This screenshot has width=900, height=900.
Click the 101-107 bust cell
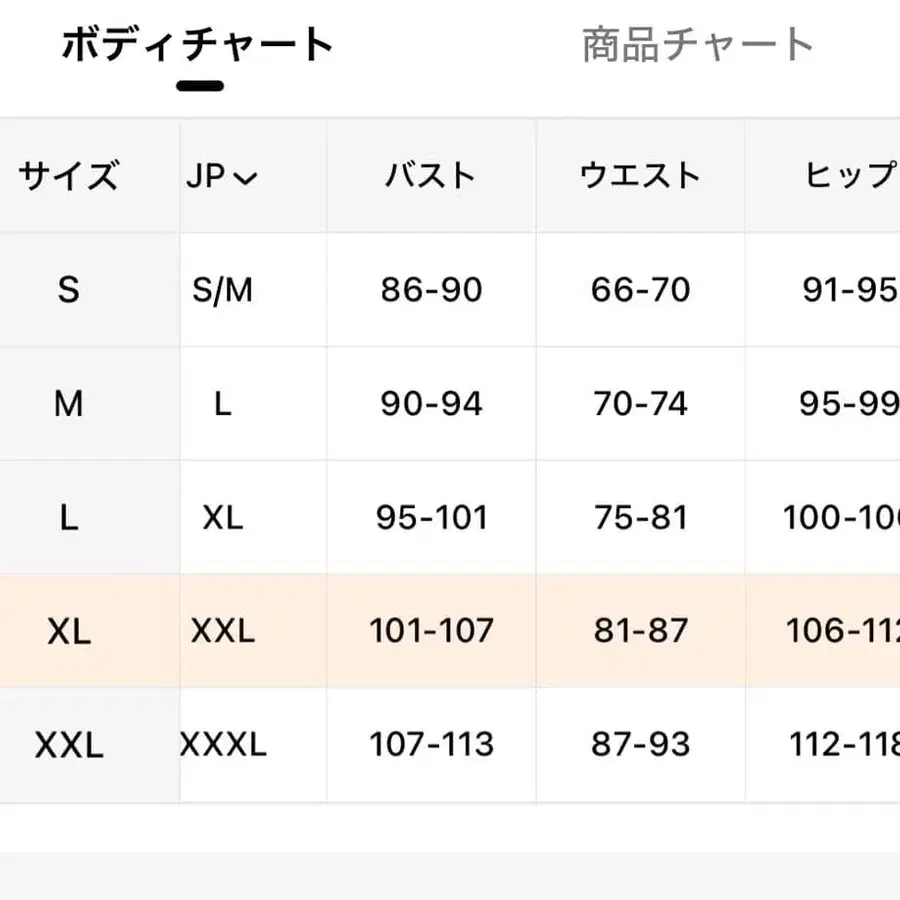coord(431,631)
